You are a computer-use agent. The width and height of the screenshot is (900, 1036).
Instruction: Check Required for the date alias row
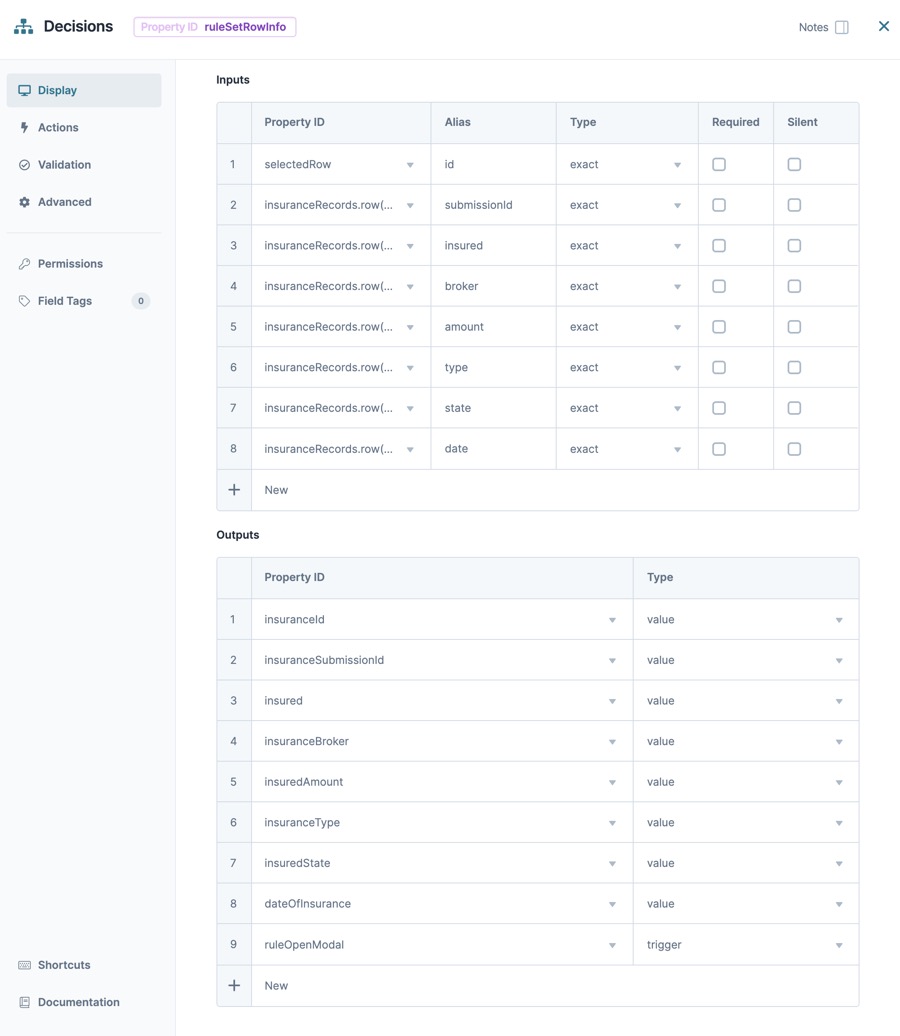(719, 449)
